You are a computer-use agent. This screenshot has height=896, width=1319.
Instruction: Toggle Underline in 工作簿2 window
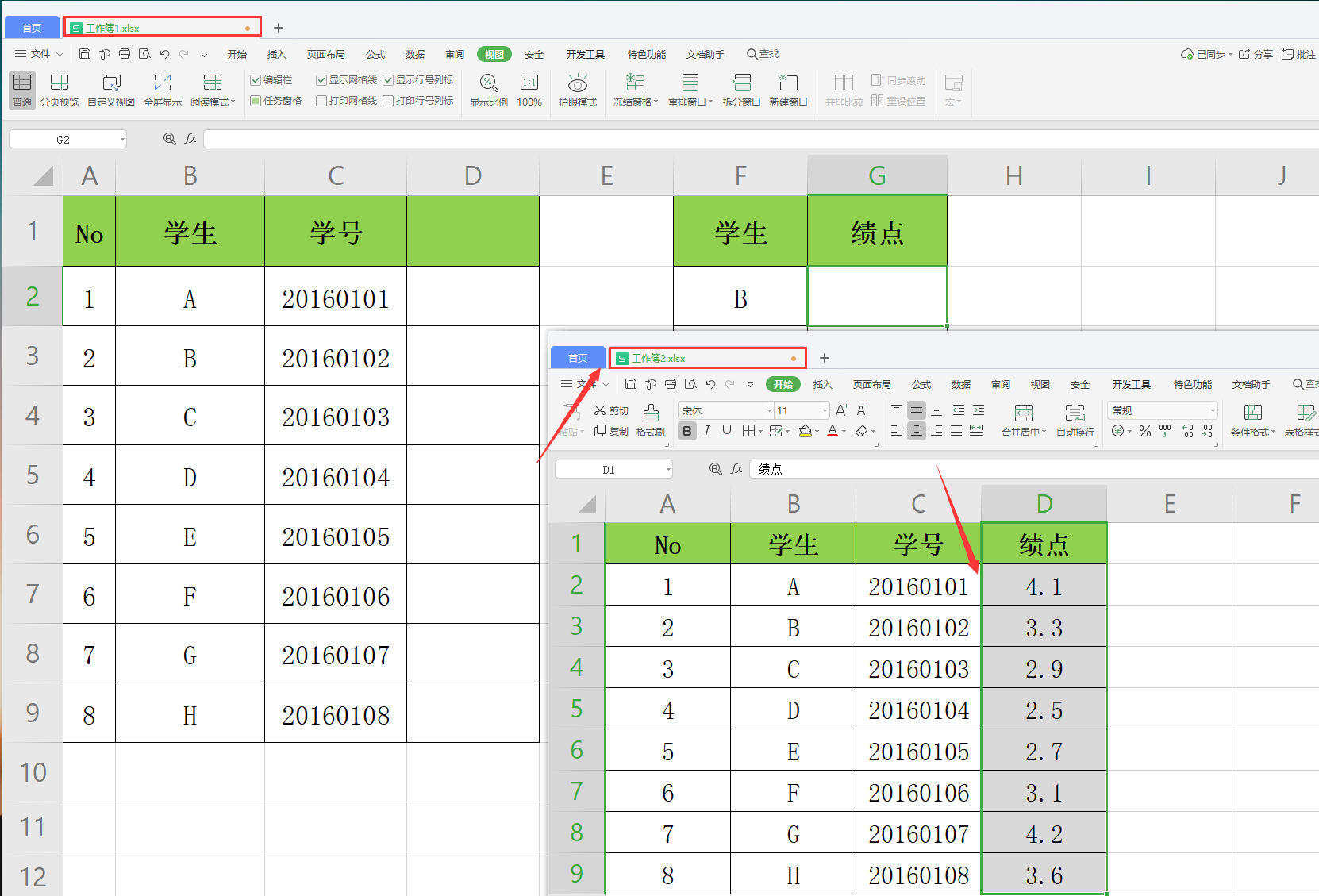(726, 431)
